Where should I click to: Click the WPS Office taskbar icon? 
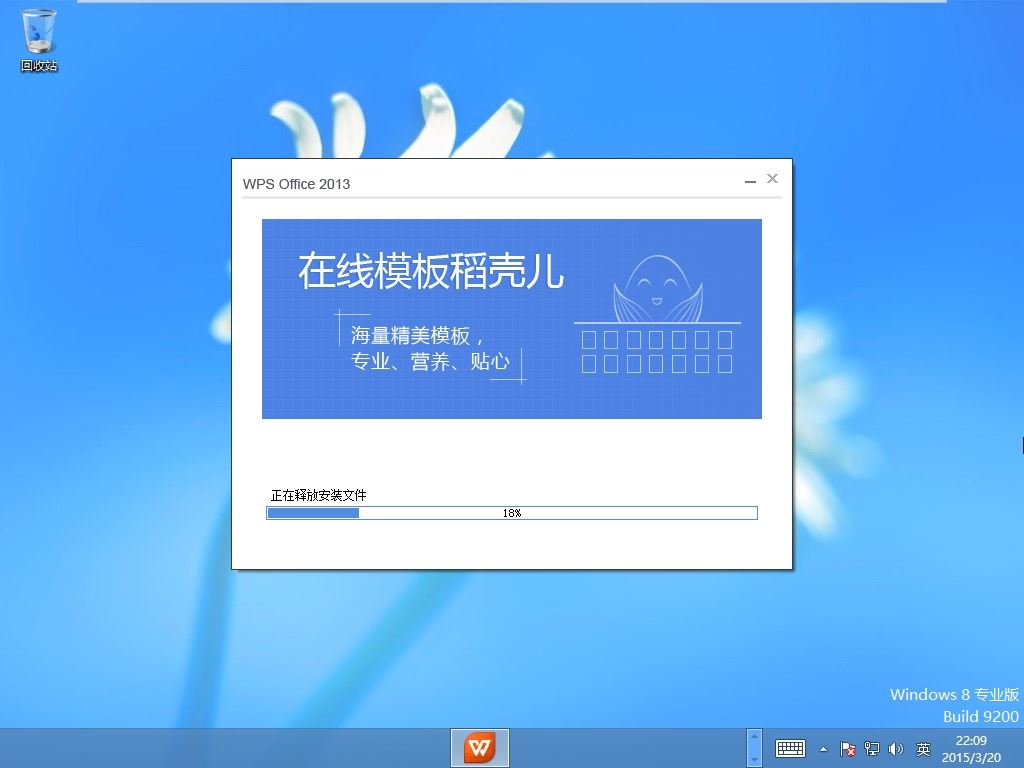click(x=480, y=748)
